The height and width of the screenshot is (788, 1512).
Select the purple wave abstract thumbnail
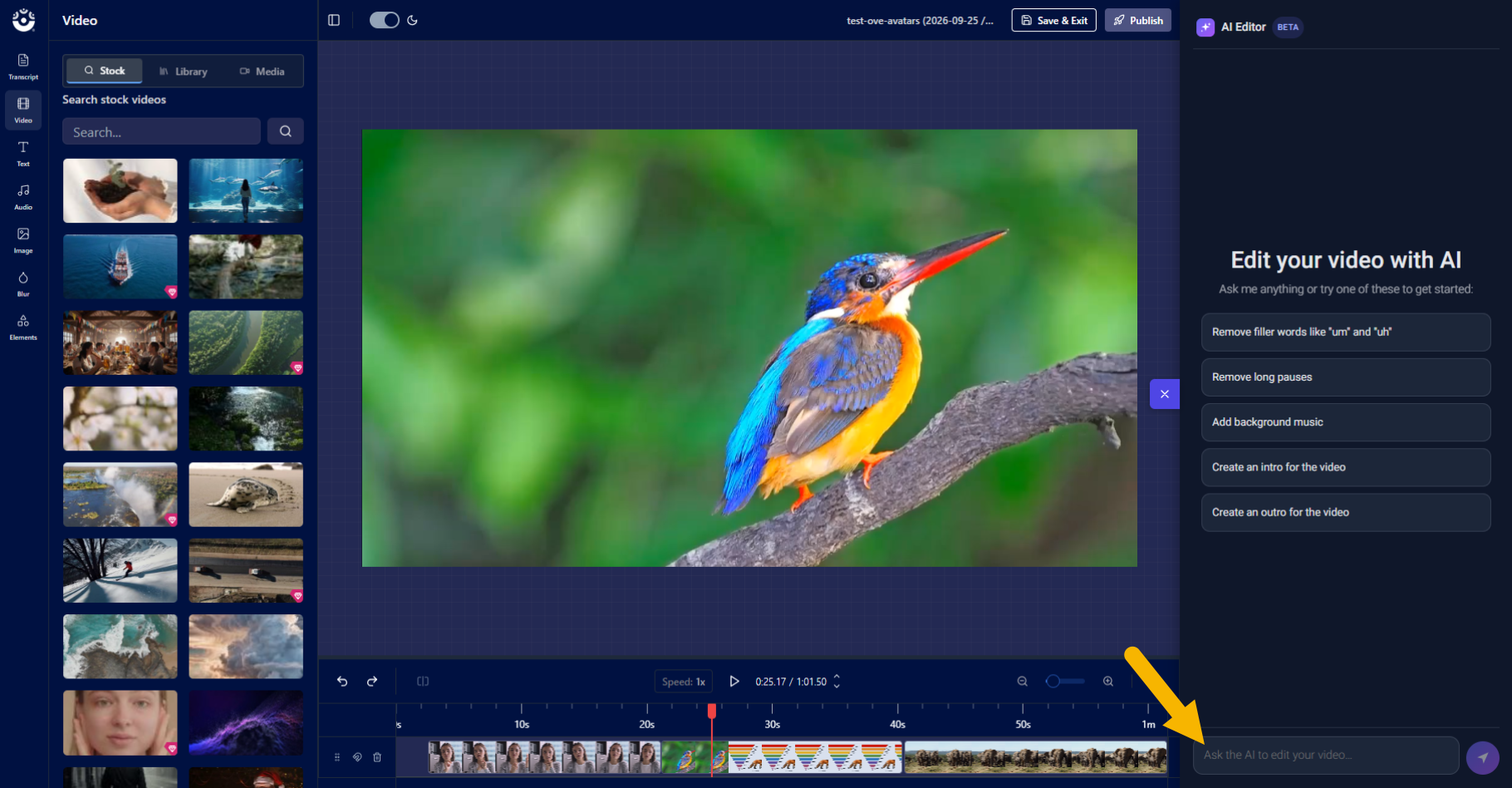[x=246, y=722]
